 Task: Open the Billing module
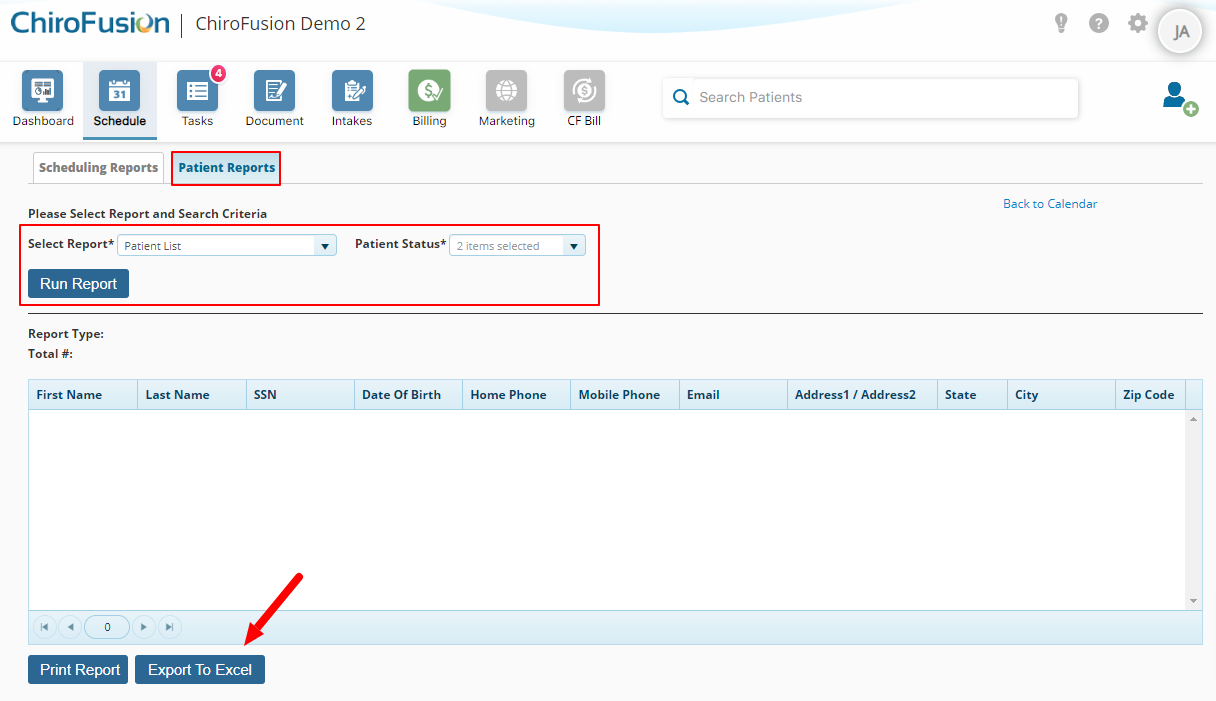[x=429, y=98]
